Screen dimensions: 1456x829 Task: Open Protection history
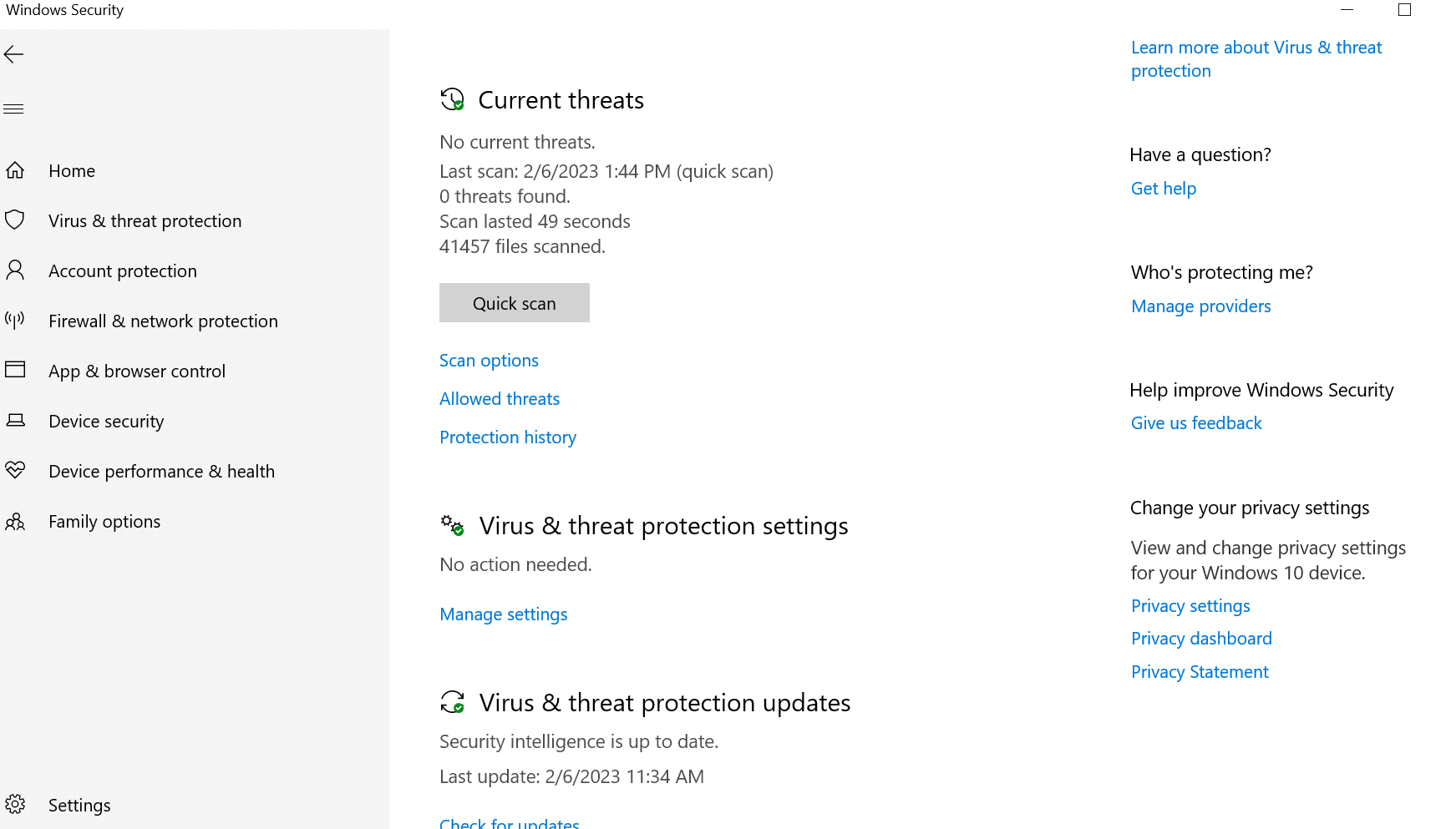coord(508,437)
